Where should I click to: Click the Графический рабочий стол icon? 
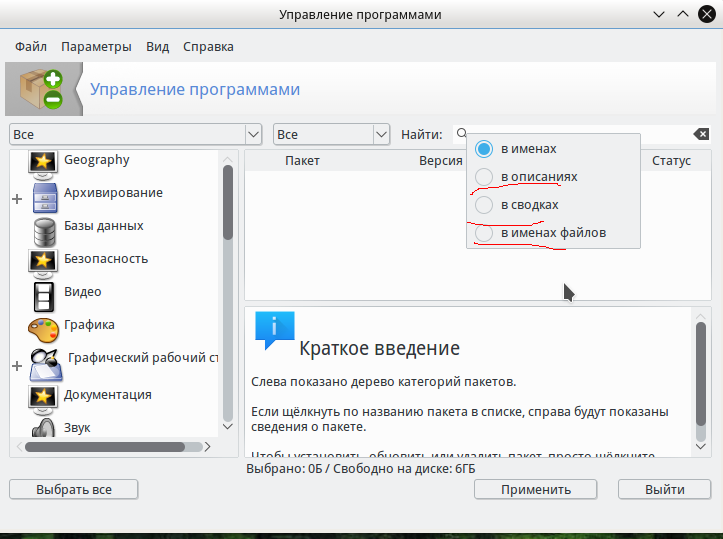[45, 364]
